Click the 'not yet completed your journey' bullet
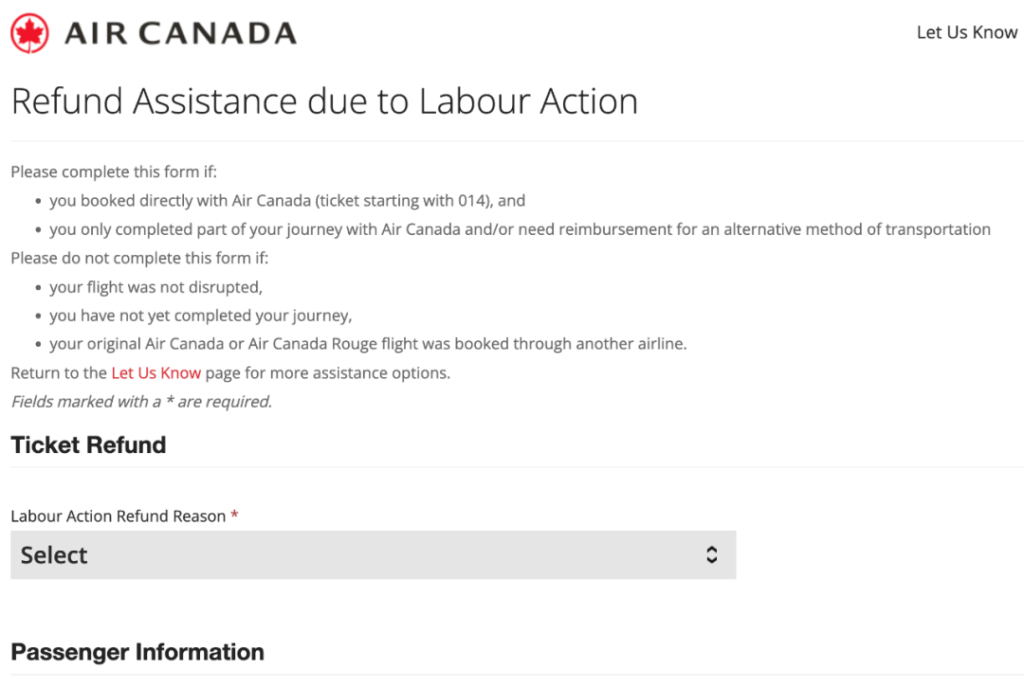This screenshot has height=688, width=1024. [x=200, y=315]
